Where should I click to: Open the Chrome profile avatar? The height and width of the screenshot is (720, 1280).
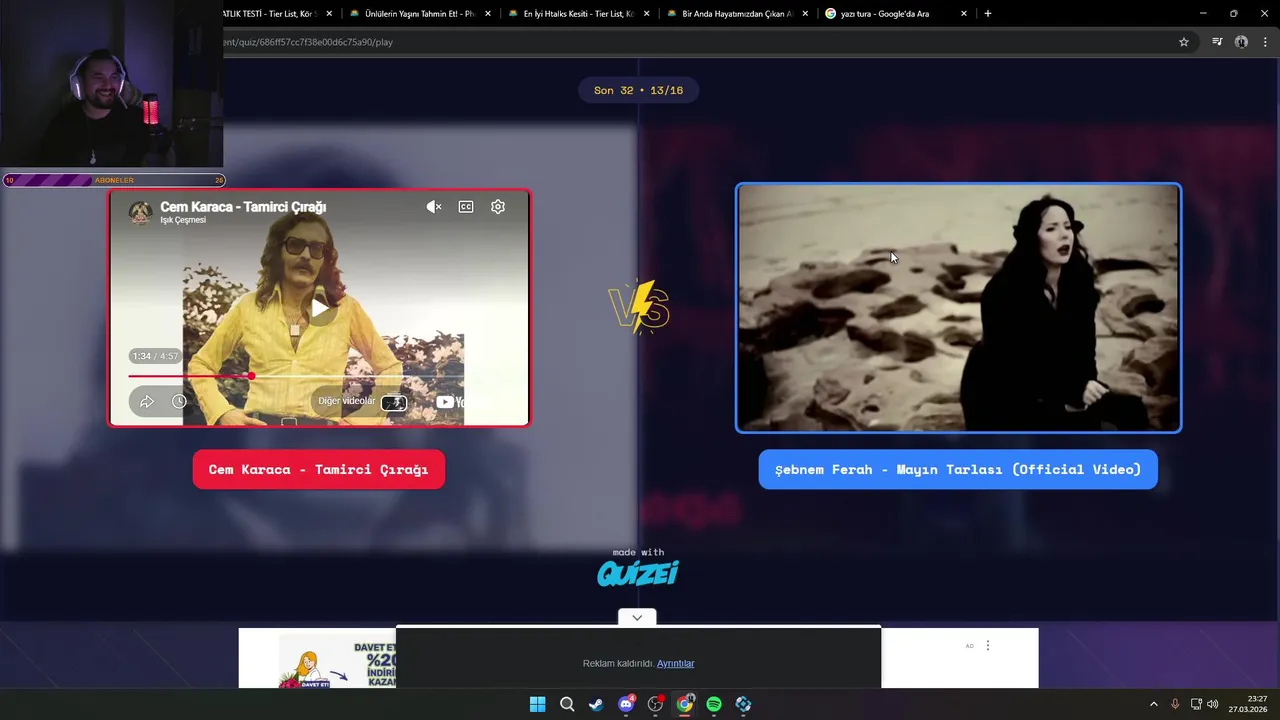point(1241,42)
